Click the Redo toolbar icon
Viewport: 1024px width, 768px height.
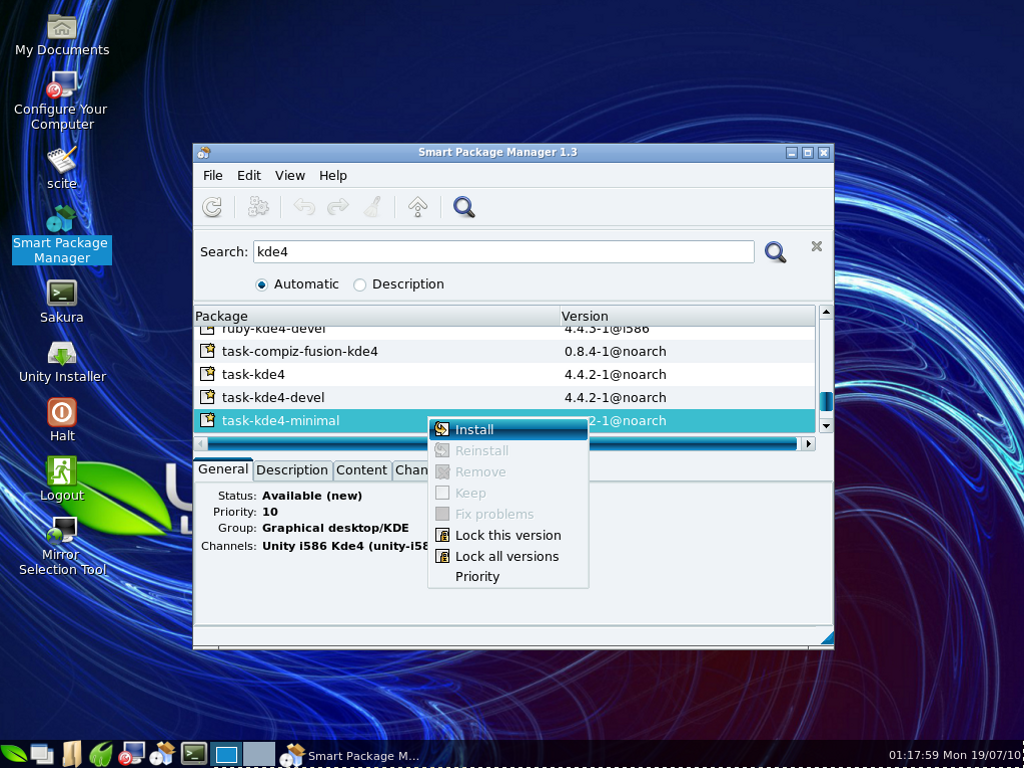point(338,207)
